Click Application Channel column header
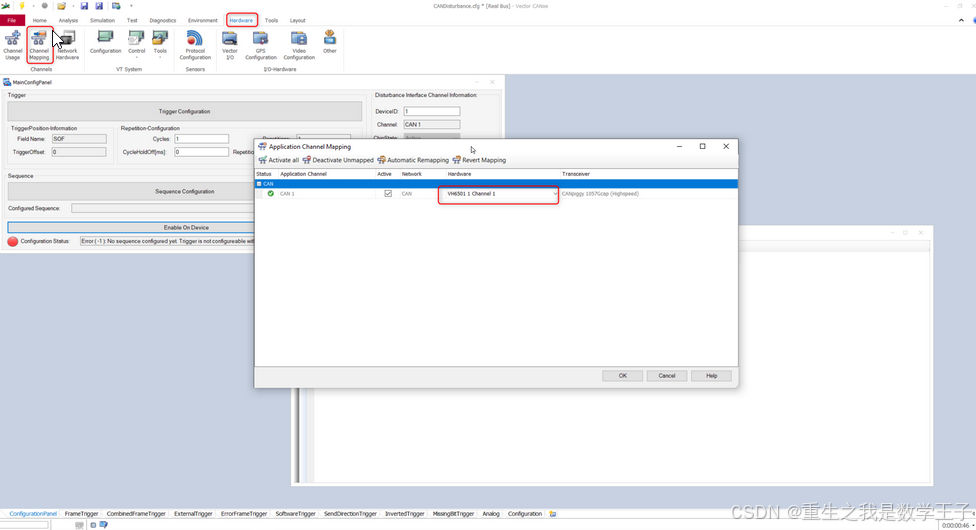Screen dimensions: 976x530 (326, 174)
